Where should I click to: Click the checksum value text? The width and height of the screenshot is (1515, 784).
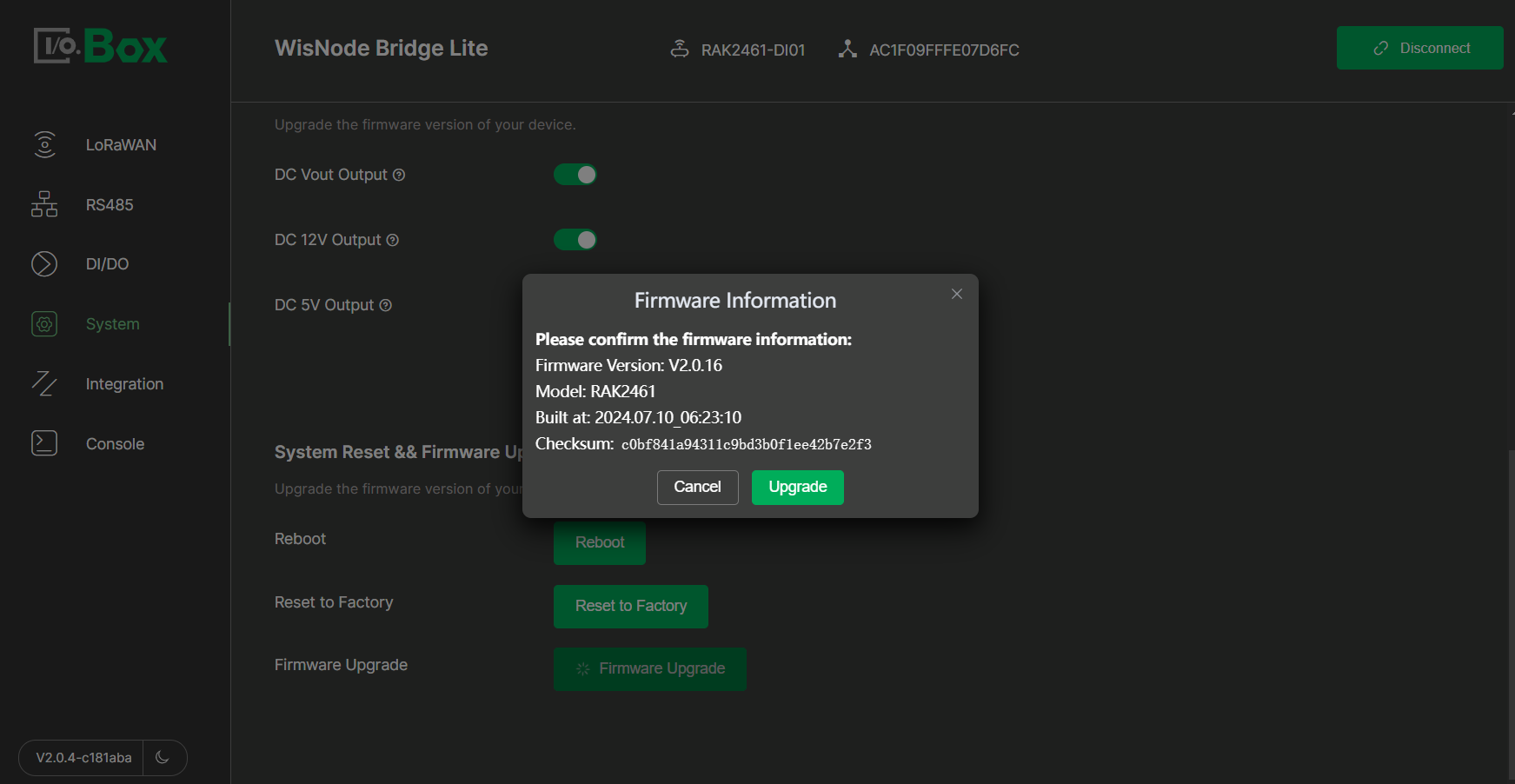pos(747,445)
